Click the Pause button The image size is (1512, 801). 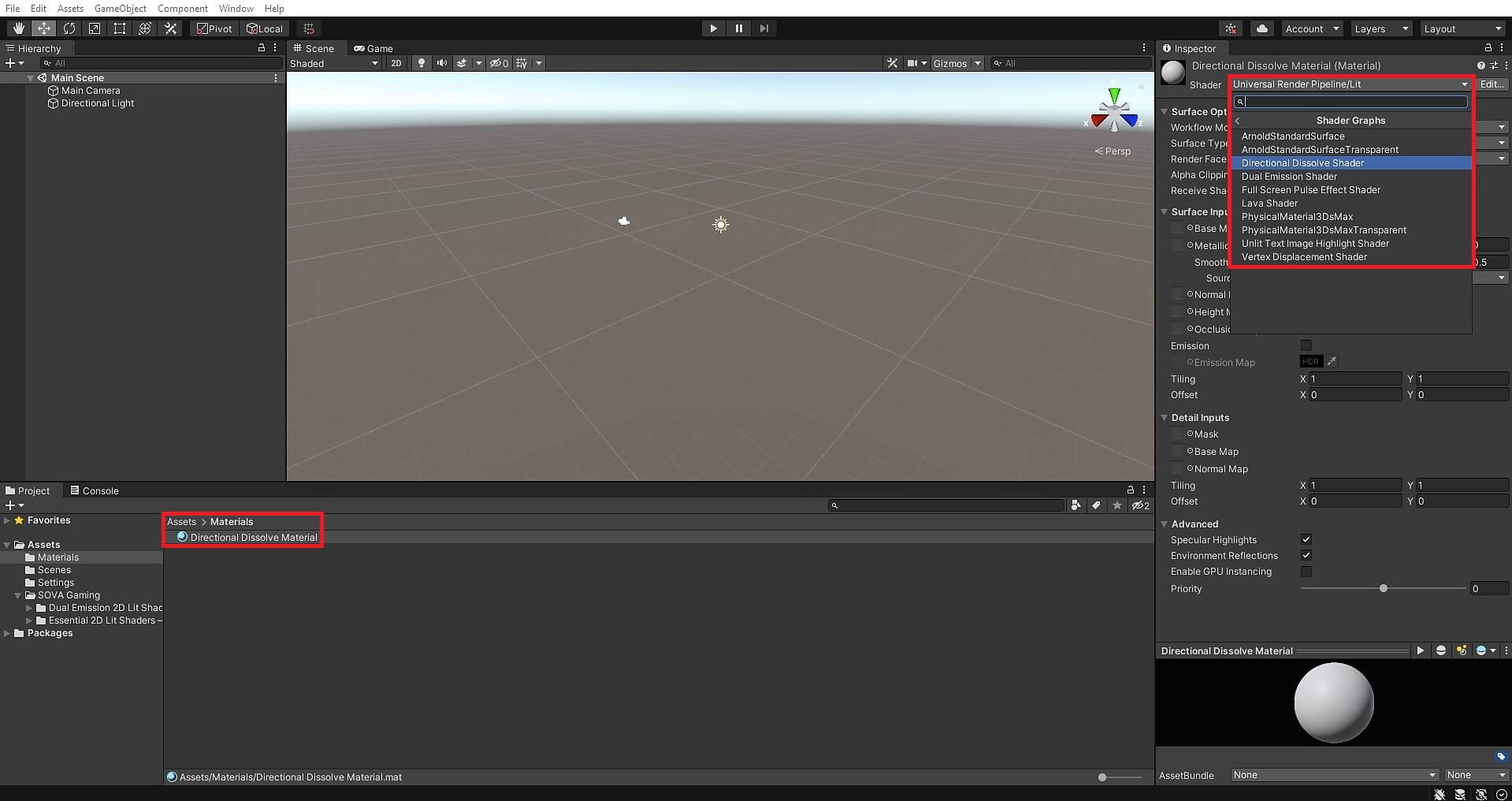738,28
